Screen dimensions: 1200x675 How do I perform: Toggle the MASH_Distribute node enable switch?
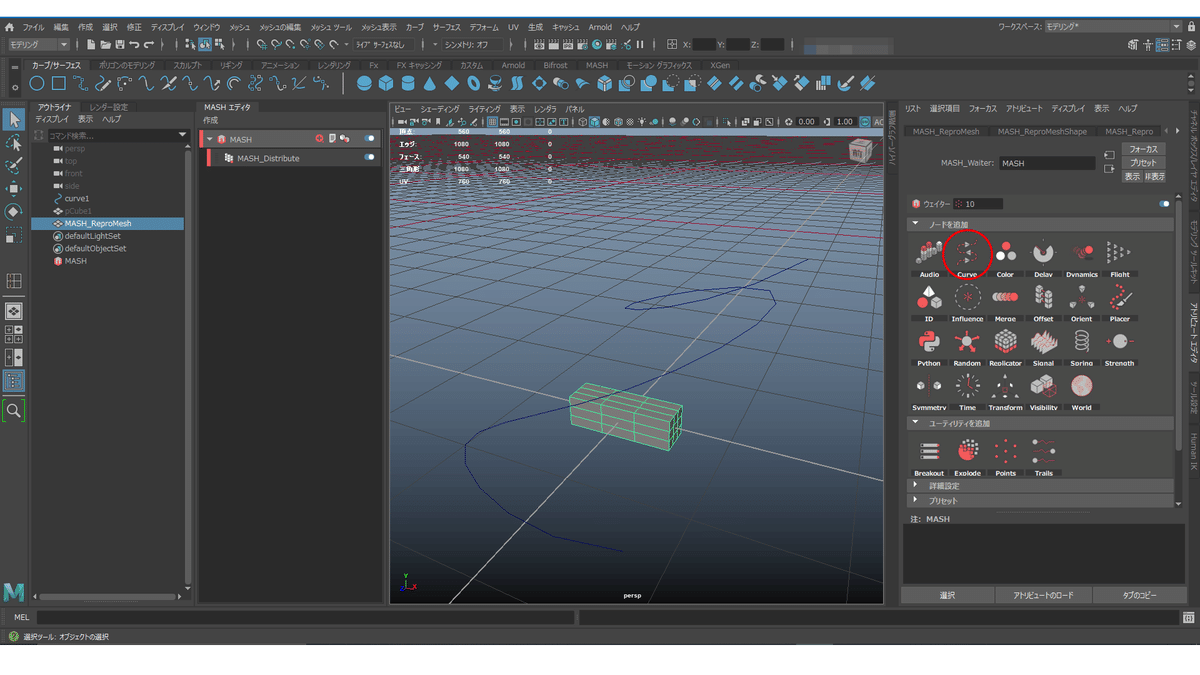[369, 157]
